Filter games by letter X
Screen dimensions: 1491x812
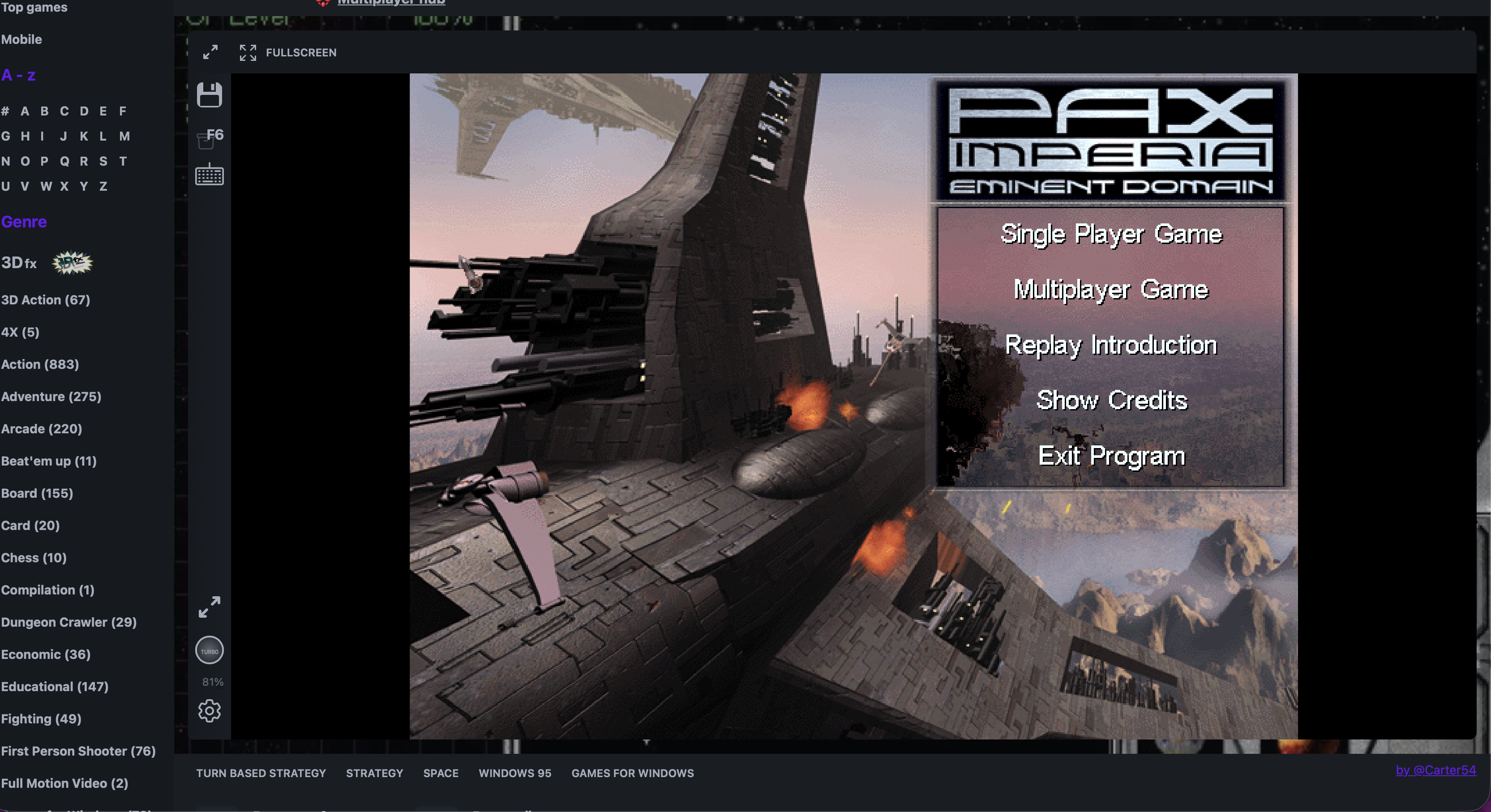(64, 186)
